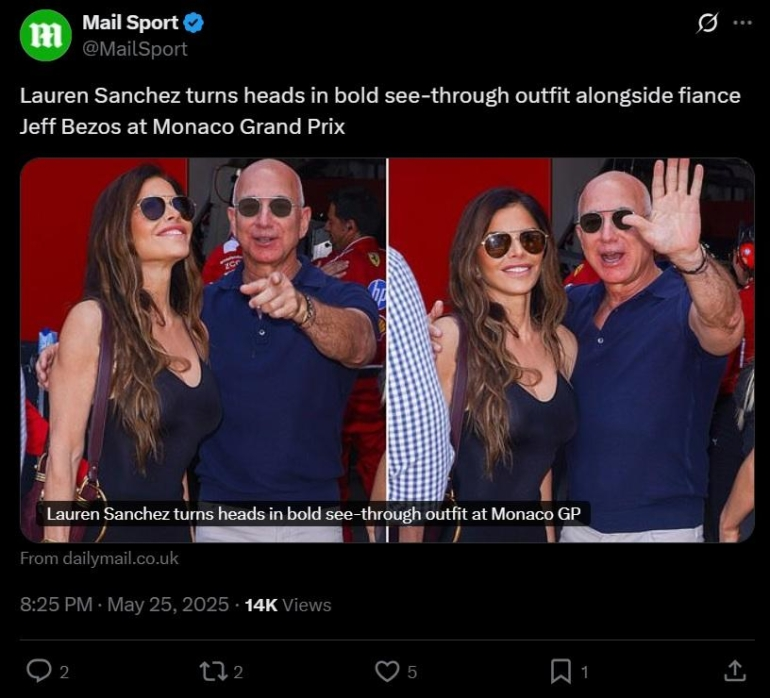Click the like count number 5

tap(412, 672)
